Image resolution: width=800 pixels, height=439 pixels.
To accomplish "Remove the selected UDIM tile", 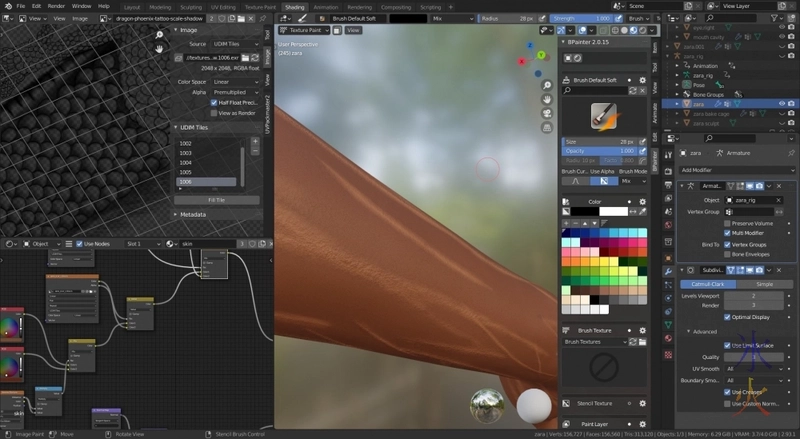I will pos(255,151).
